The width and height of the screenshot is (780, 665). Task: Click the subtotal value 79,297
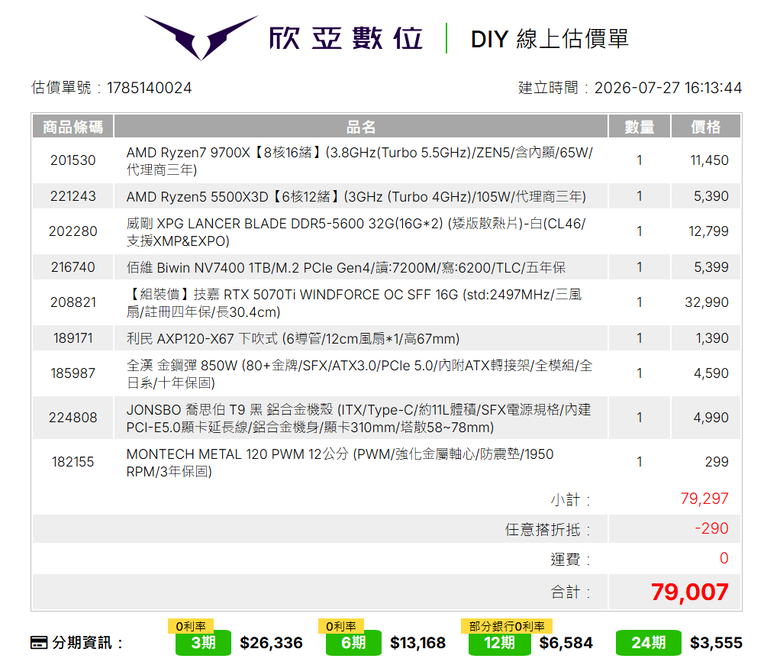point(704,498)
